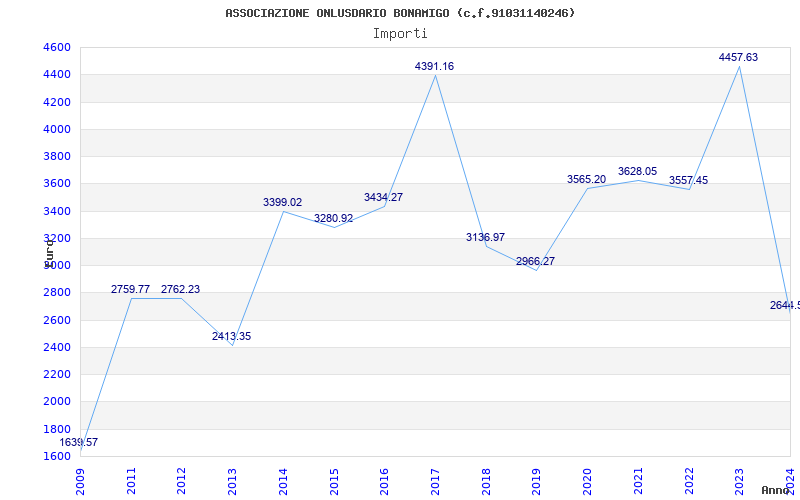800x500 pixels.
Task: Click x-axis year 2018
Action: (x=486, y=482)
